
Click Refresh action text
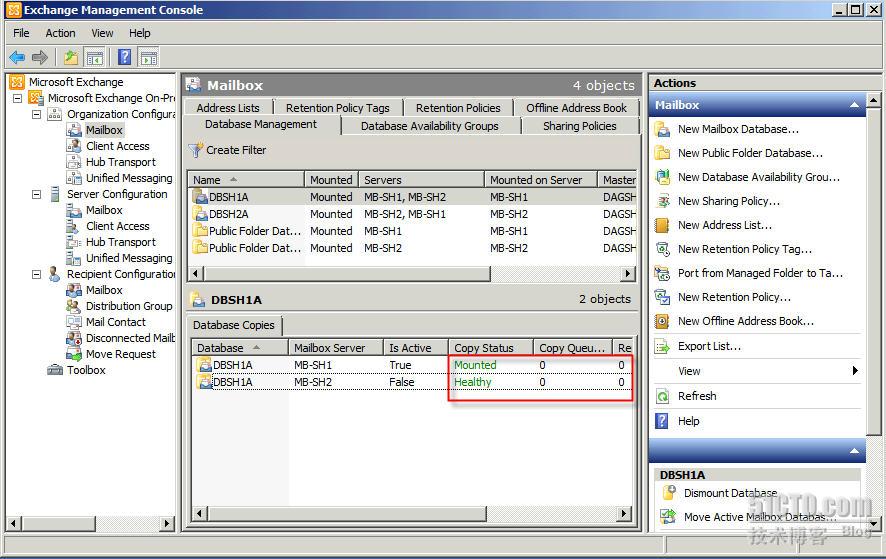click(x=697, y=396)
